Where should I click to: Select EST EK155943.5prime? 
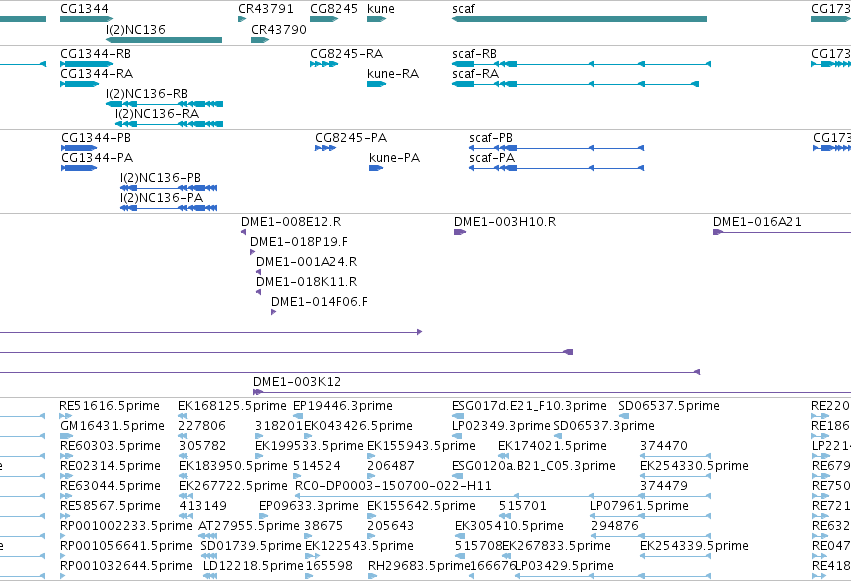[372, 456]
